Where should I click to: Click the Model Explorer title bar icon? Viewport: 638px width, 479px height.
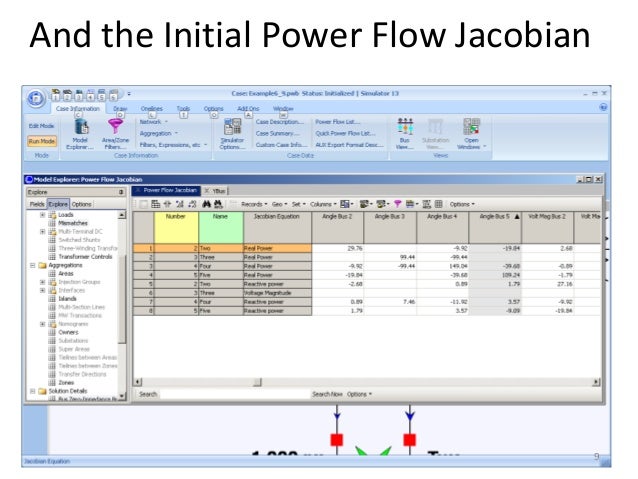(29, 179)
